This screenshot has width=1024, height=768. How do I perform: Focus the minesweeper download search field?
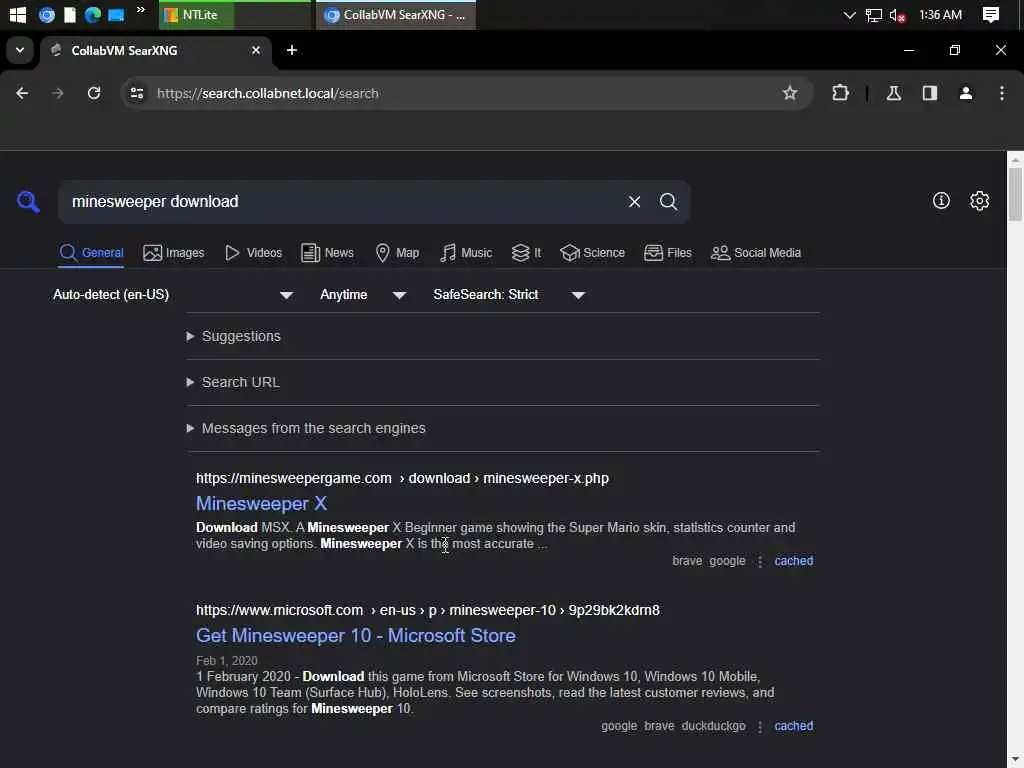click(x=340, y=202)
